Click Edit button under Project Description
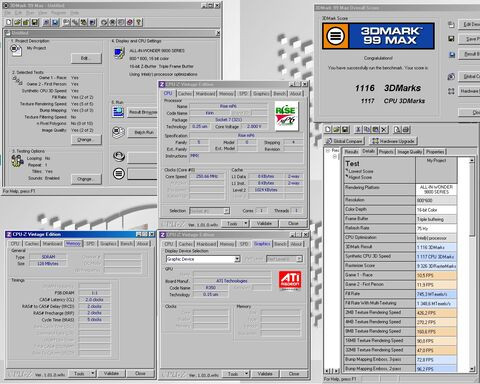 86,58
